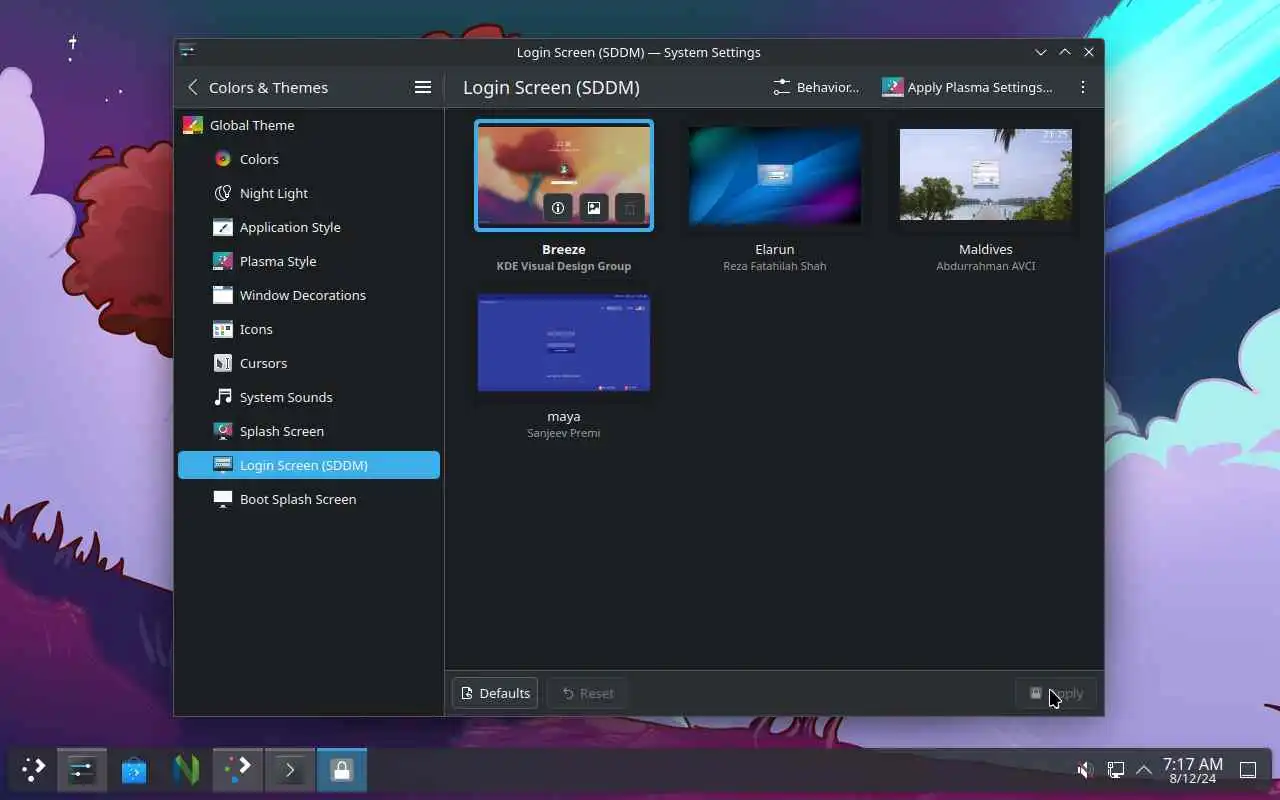Select the maya login theme thumbnail
1280x800 pixels.
click(564, 343)
